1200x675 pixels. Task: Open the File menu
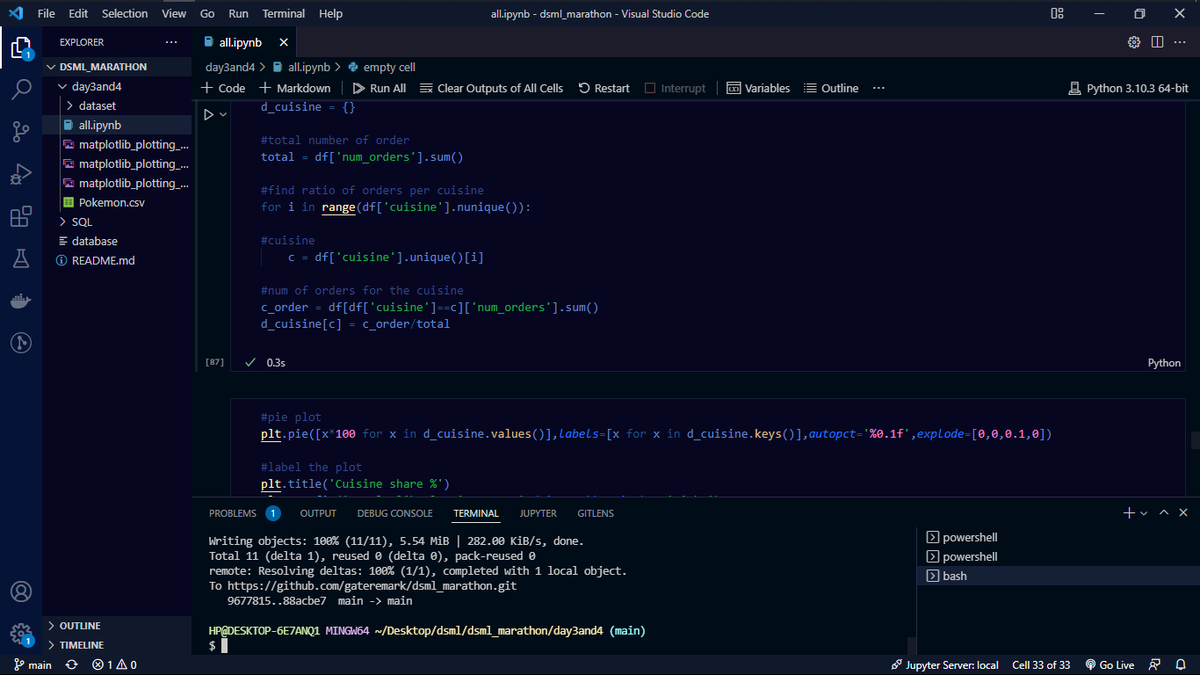[46, 14]
